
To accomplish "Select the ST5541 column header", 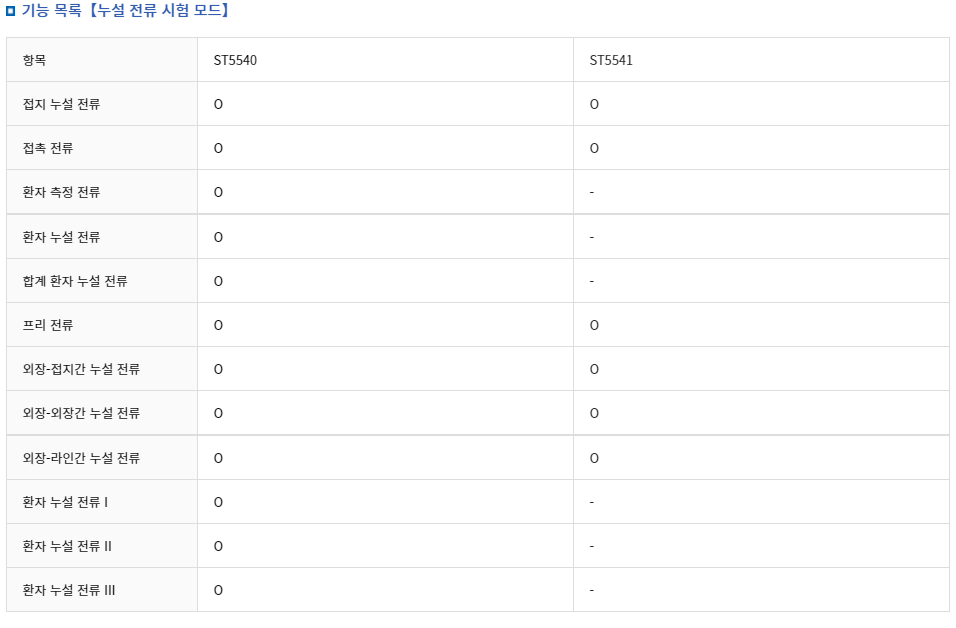I will pos(611,60).
